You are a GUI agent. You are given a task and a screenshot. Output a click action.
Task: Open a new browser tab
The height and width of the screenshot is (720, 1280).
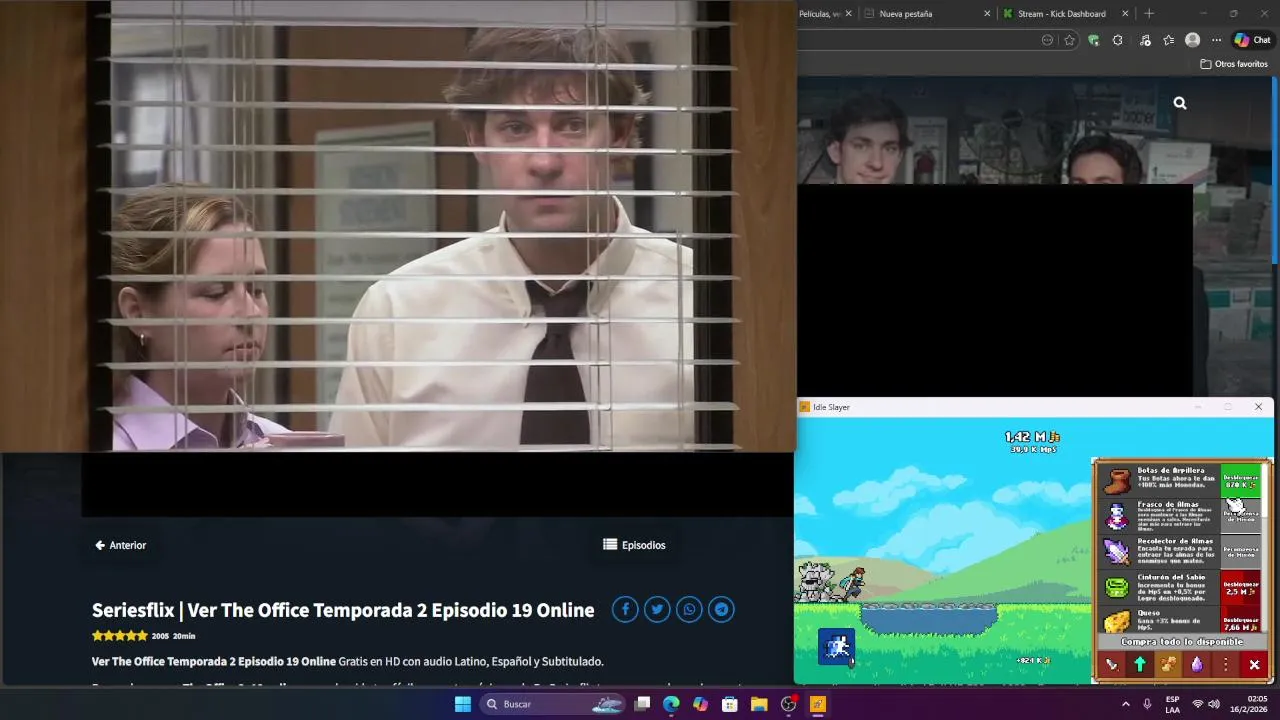(x=1149, y=14)
